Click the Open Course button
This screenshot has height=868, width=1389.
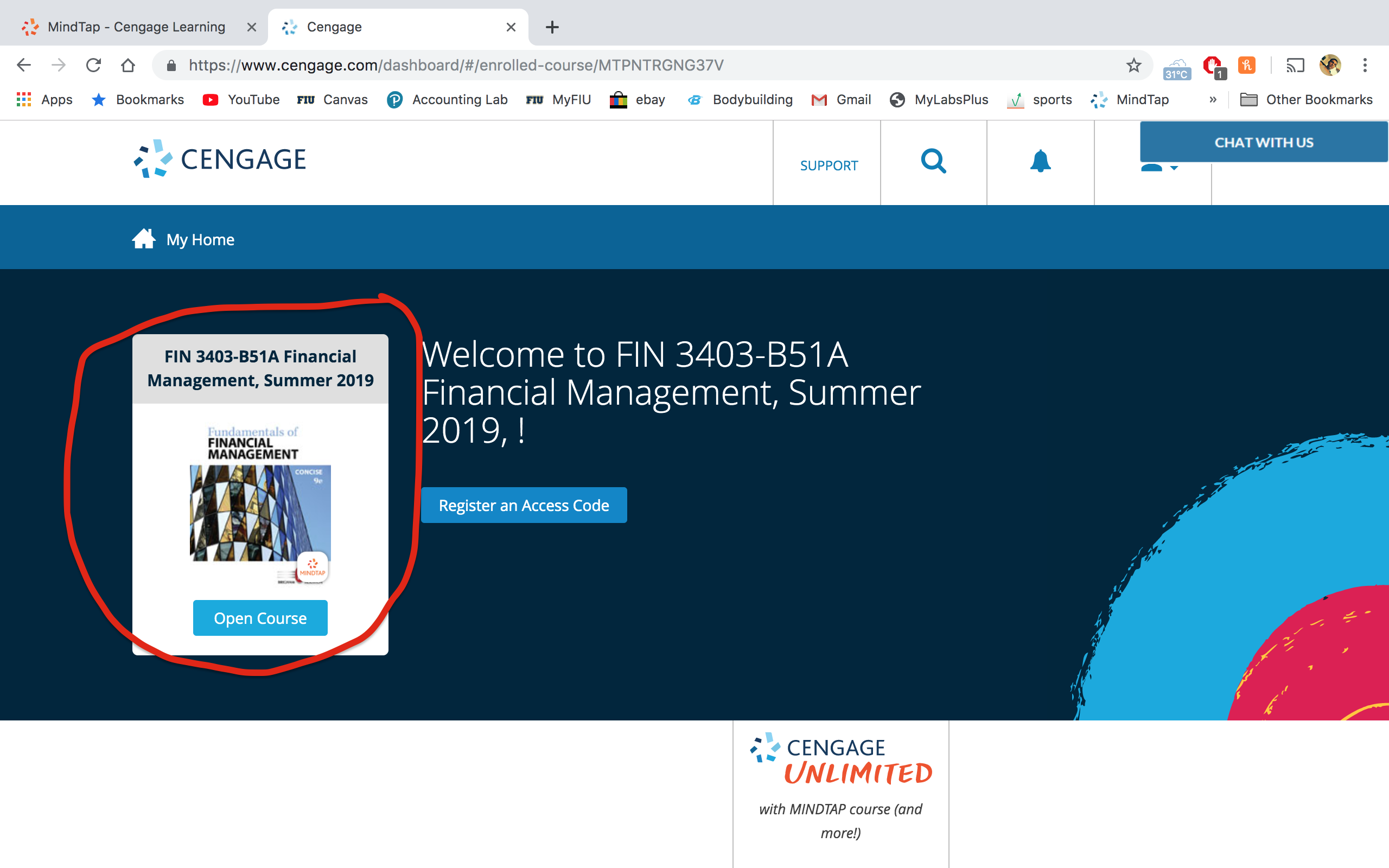point(260,618)
